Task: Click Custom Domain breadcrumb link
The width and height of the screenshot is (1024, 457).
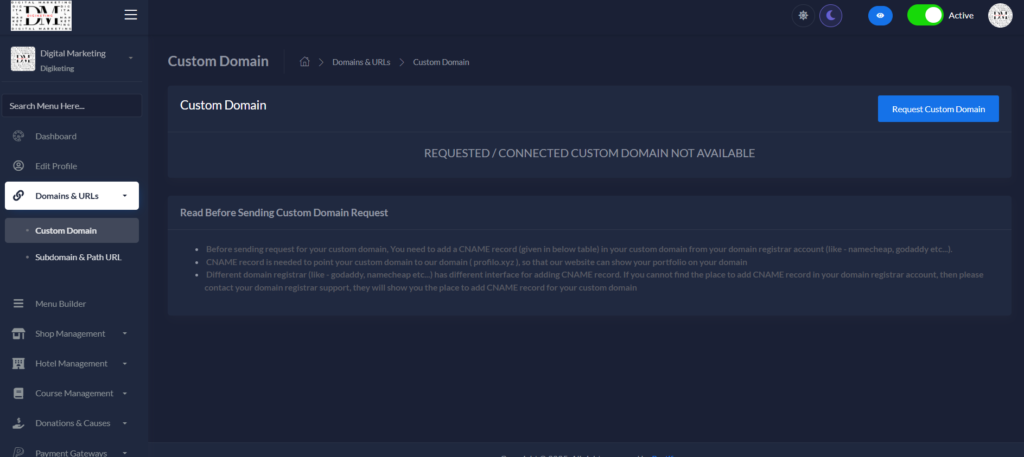Action: coord(441,62)
